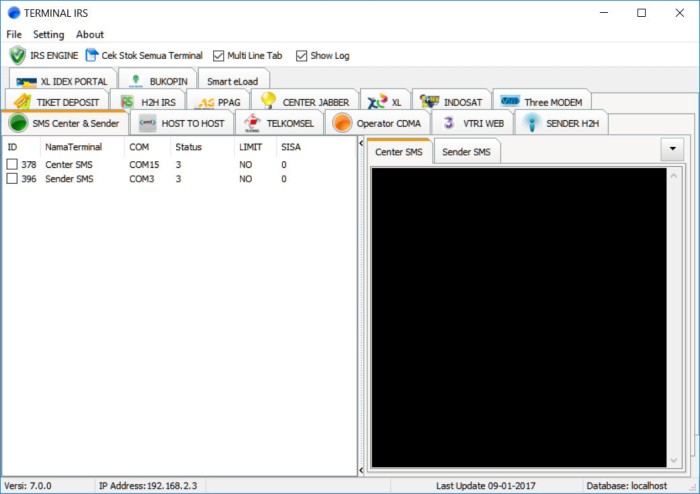This screenshot has width=700, height=494.
Task: Click the Database: localhost status text
Action: (627, 486)
